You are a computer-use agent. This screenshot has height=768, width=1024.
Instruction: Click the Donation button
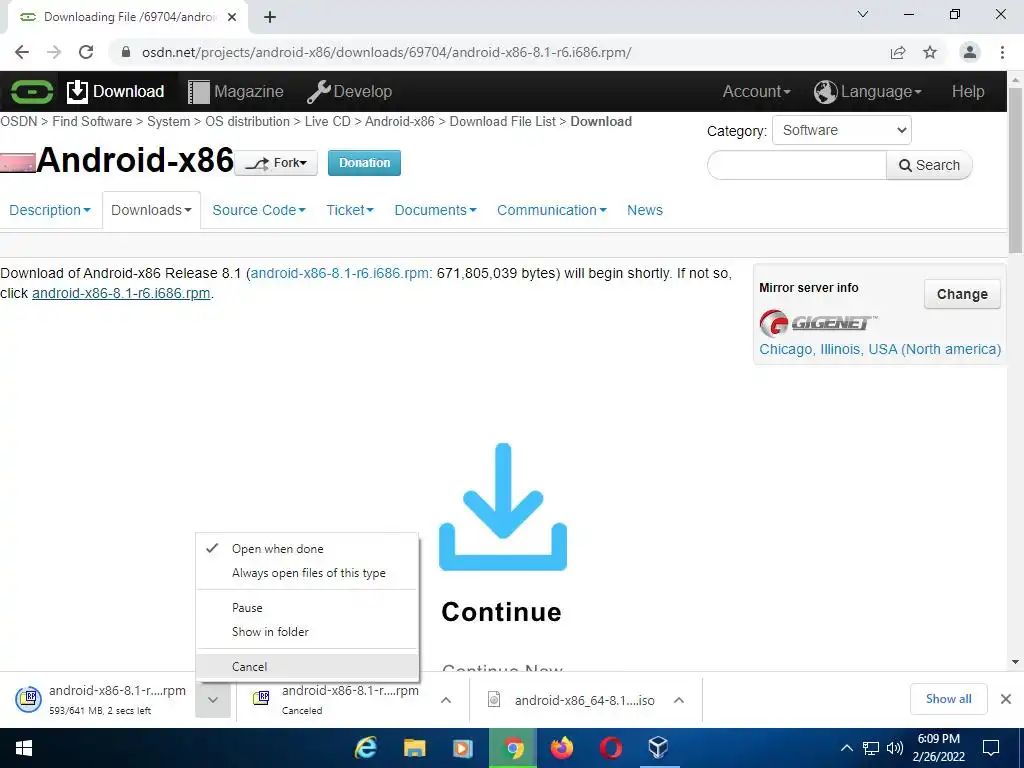pos(364,163)
